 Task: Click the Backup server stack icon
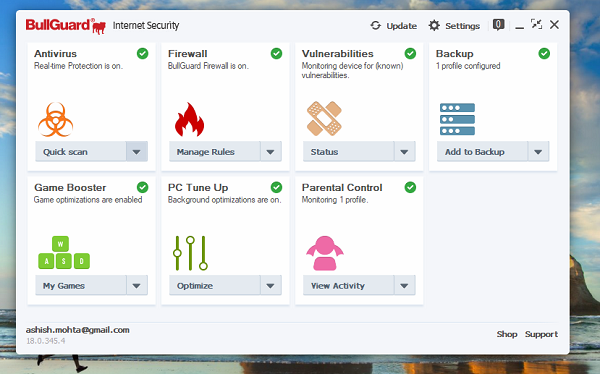[457, 119]
